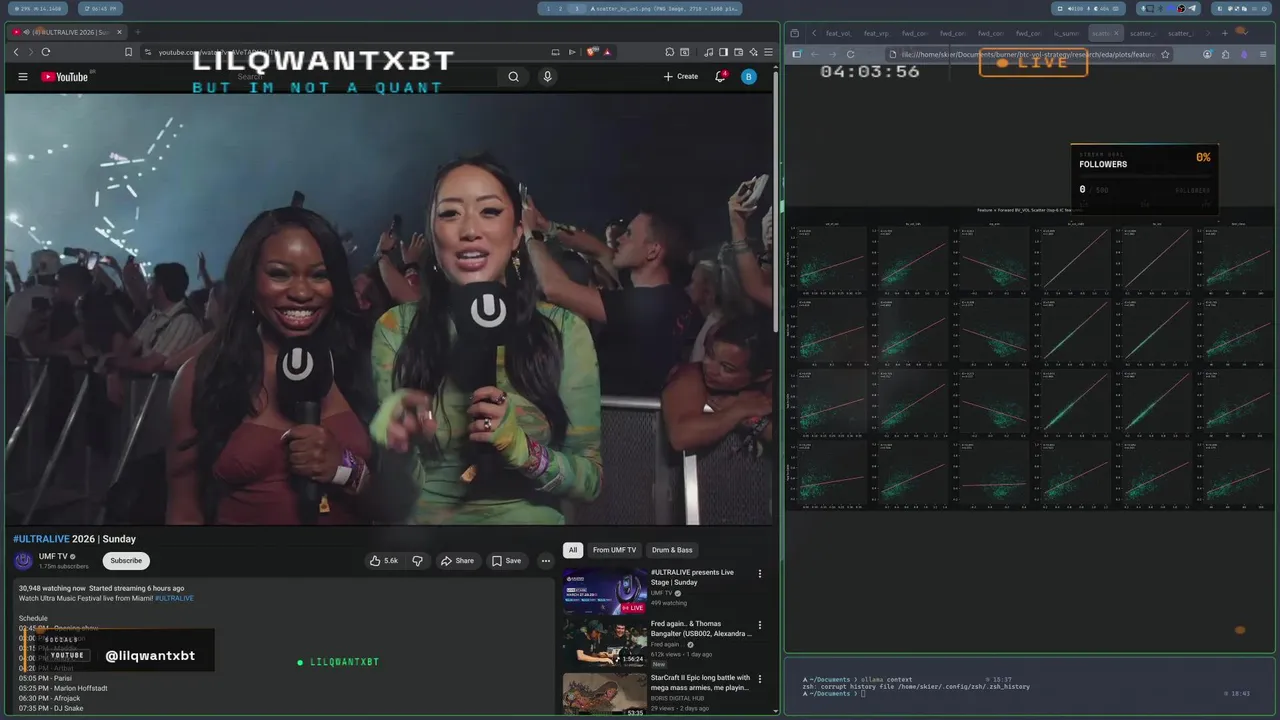Open StarCraft II Epic battle thumbnail
Viewport: 1280px width, 720px height.
604,695
